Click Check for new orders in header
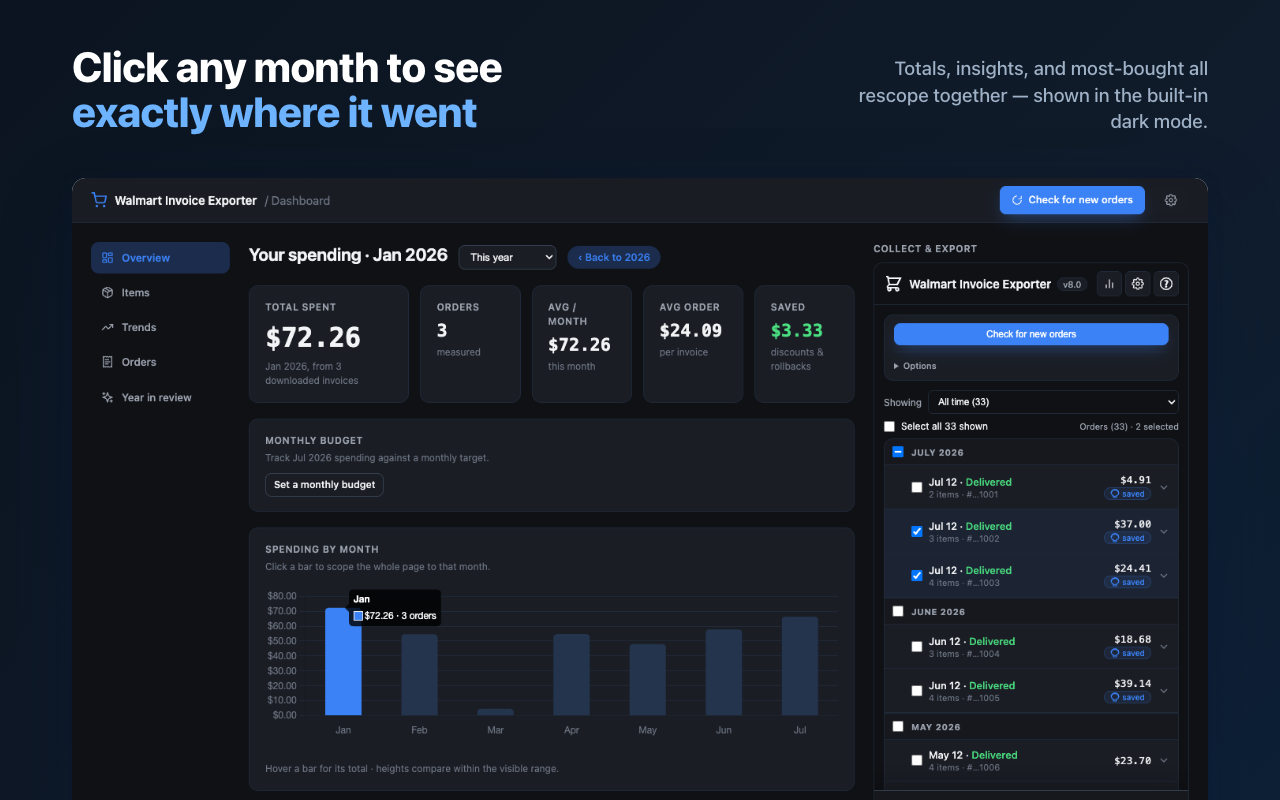Image resolution: width=1280 pixels, height=800 pixels. pyautogui.click(x=1072, y=200)
